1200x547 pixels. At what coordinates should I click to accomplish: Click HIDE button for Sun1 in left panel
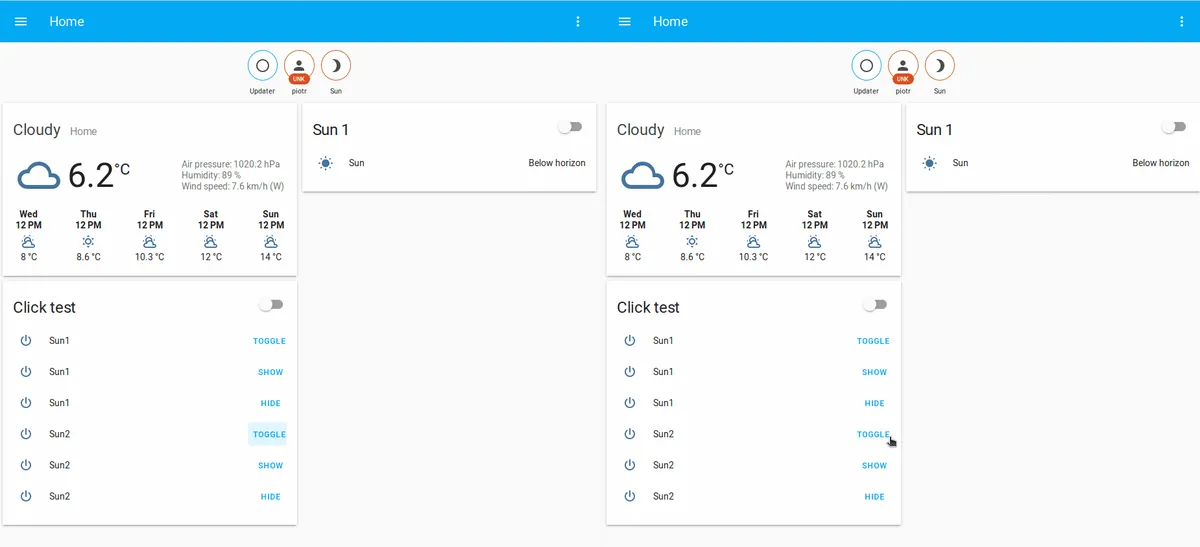(x=271, y=403)
